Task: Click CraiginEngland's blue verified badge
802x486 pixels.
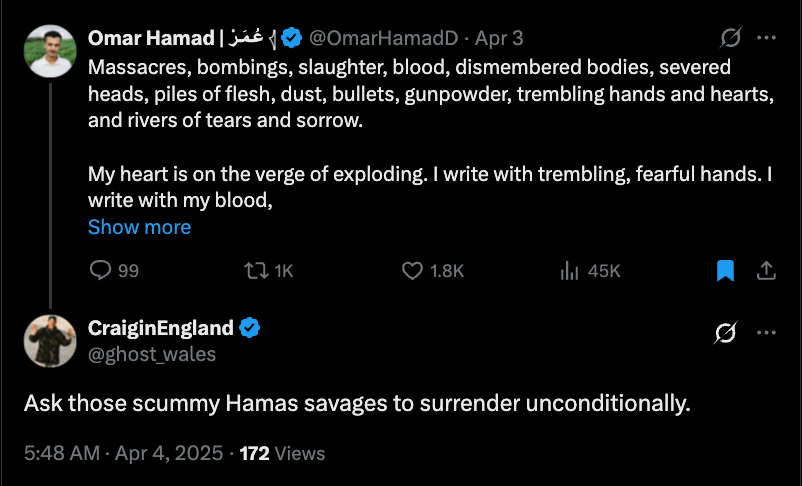Action: tap(249, 328)
